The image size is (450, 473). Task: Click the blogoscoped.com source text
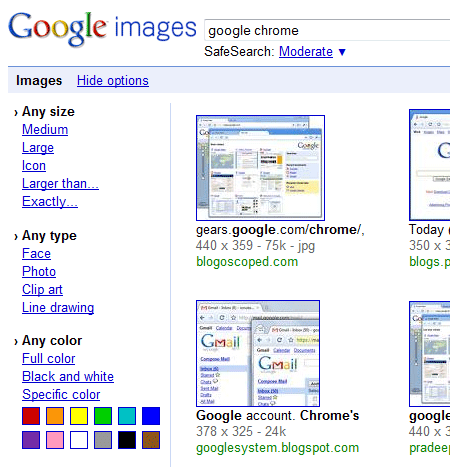coord(247,262)
